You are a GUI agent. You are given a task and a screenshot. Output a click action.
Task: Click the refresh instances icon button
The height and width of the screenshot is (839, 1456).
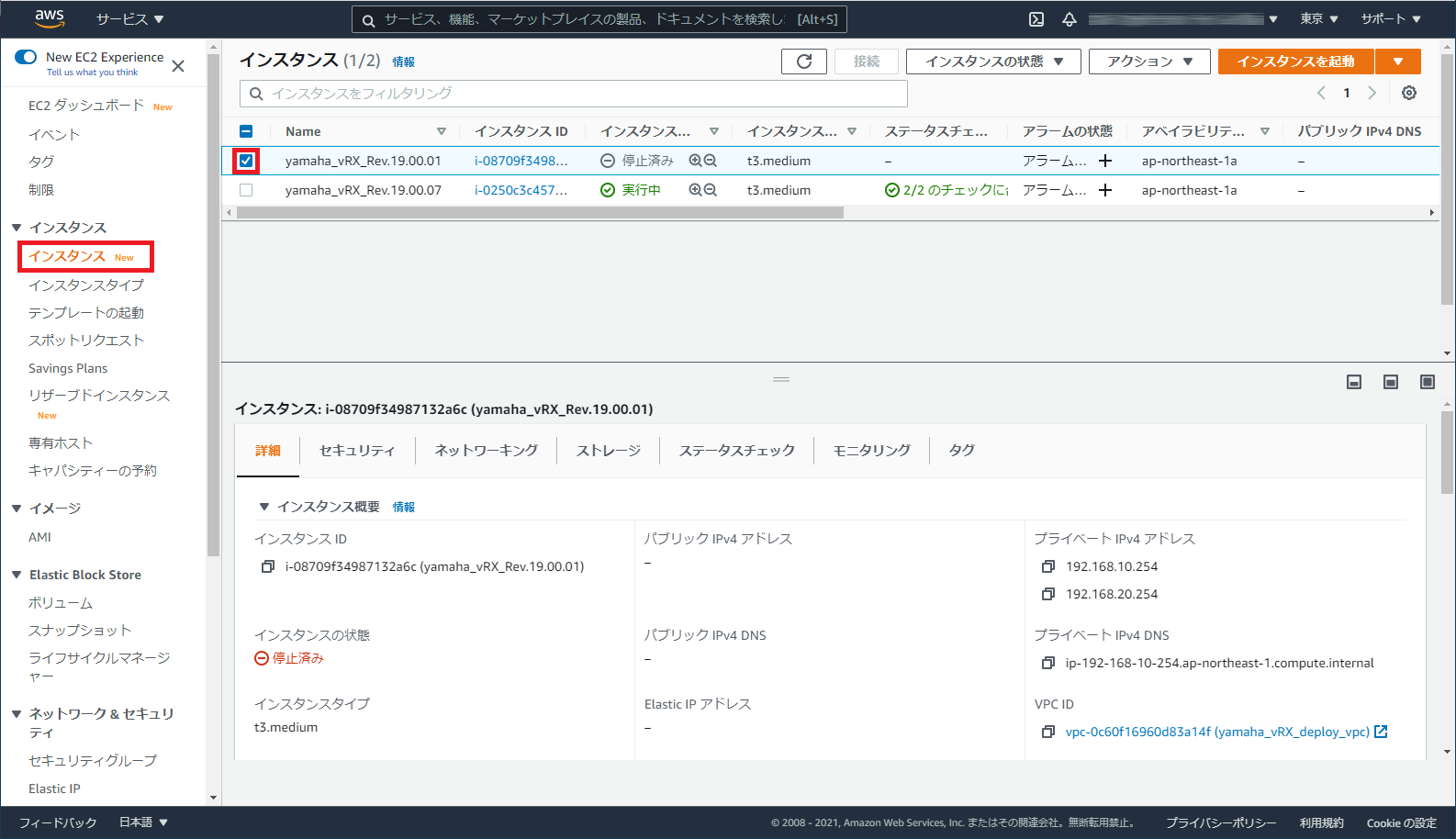click(803, 62)
